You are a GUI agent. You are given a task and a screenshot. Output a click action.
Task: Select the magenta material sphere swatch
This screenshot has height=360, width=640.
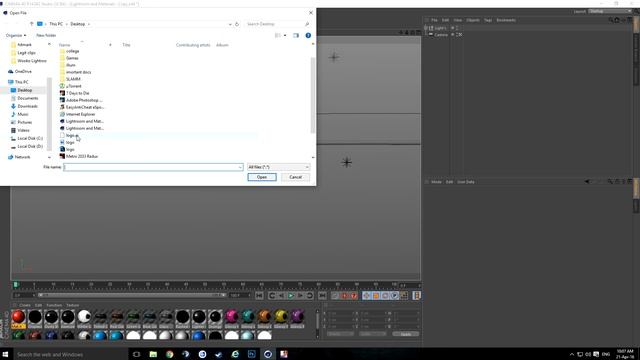coord(232,317)
